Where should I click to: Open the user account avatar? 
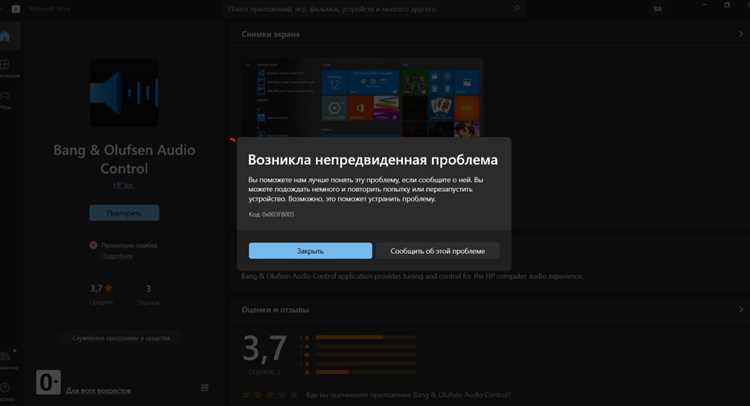(x=658, y=9)
